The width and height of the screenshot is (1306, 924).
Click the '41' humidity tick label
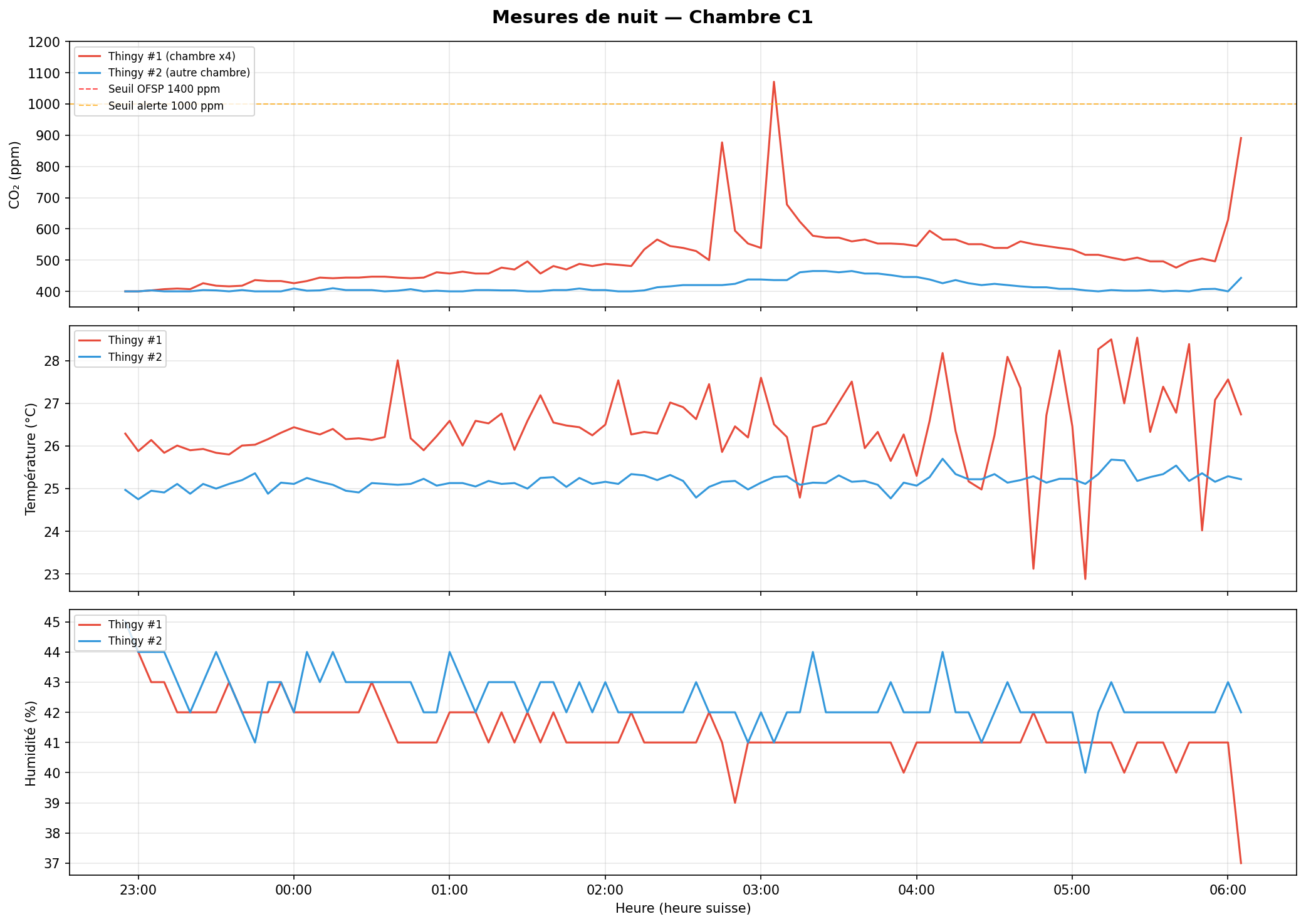pos(52,743)
